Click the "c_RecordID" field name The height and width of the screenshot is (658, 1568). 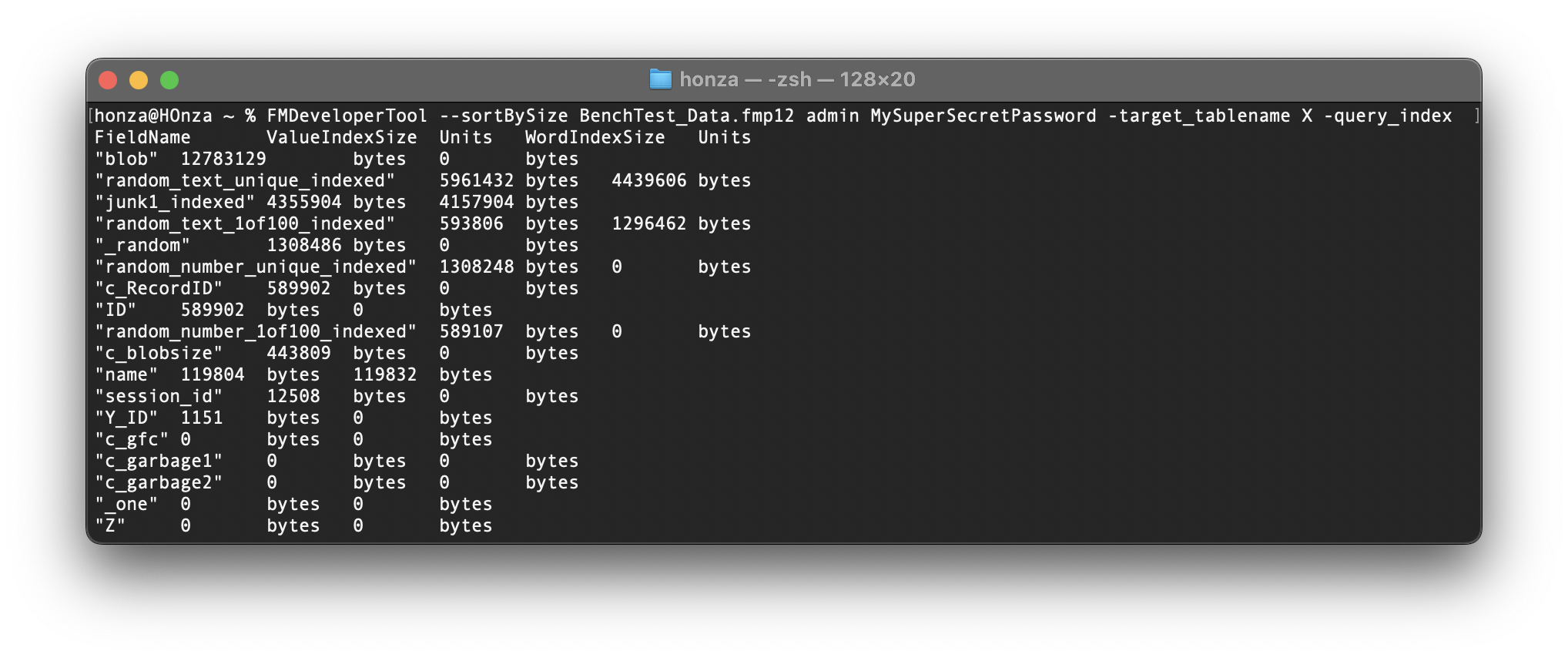(159, 289)
